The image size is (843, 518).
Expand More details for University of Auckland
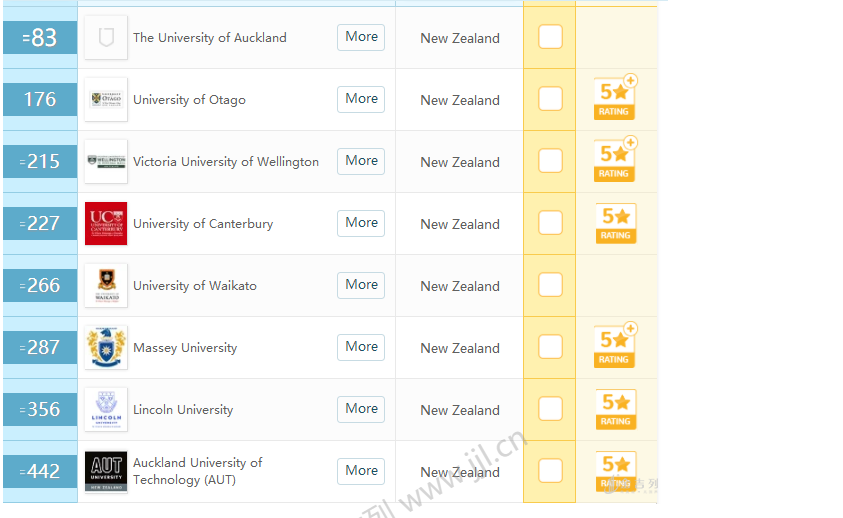tap(361, 37)
